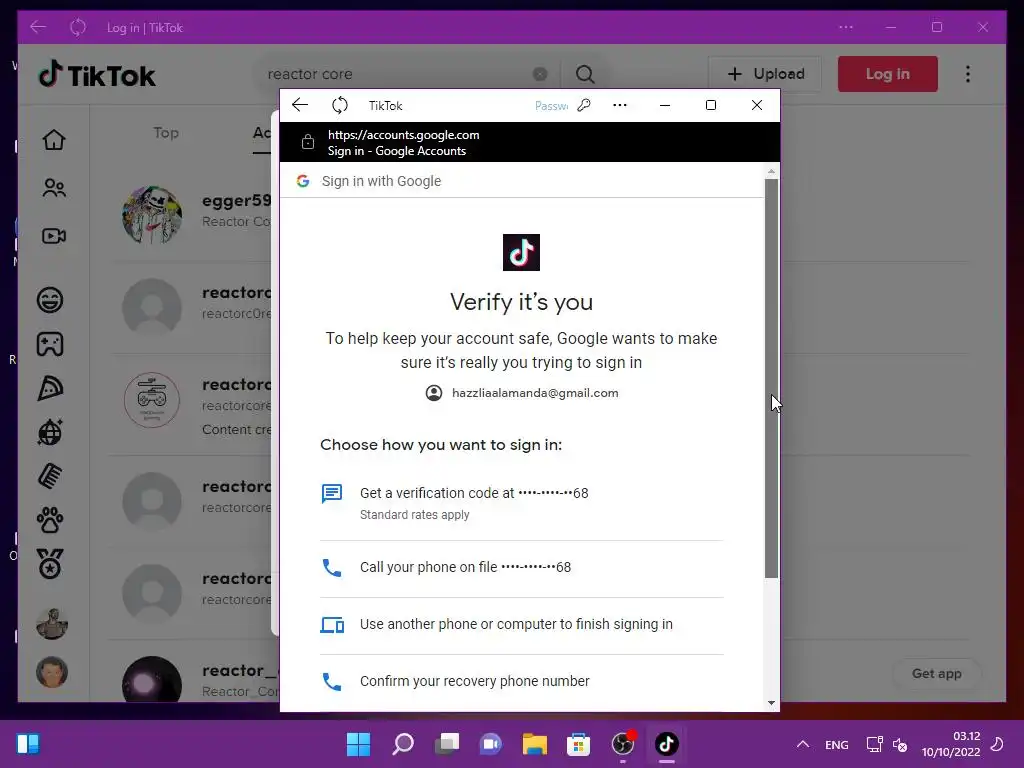Select Use another phone or computer option
The height and width of the screenshot is (768, 1024).
coord(521,624)
